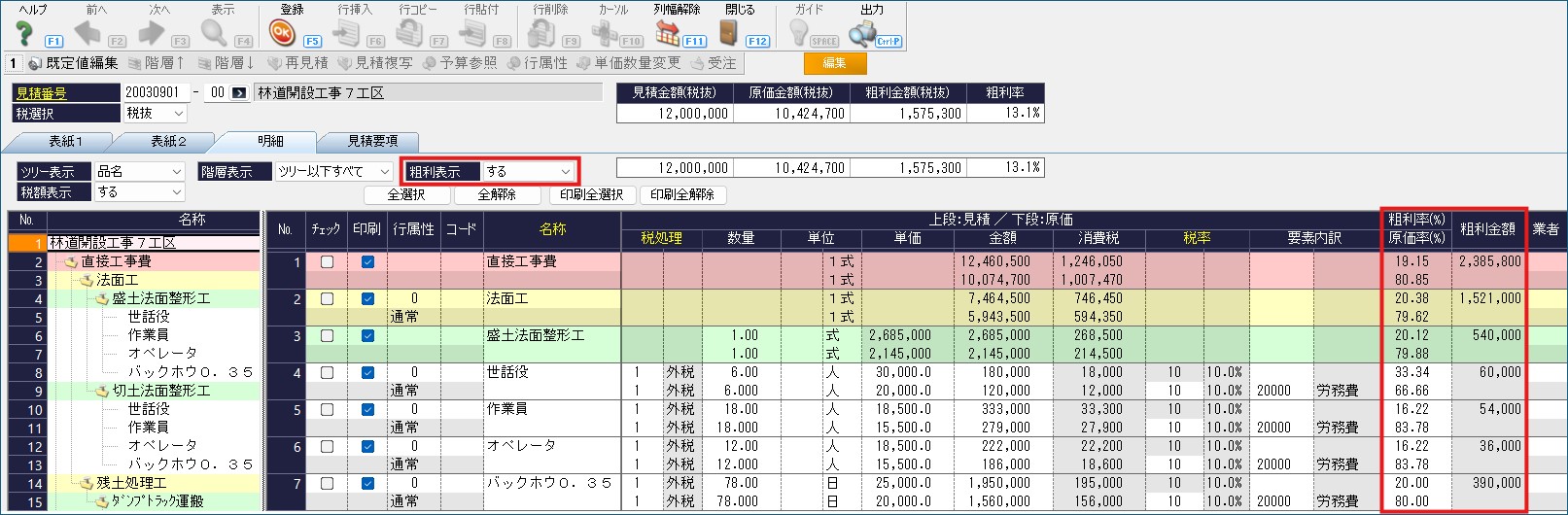The image size is (1568, 515).
Task: Click the 閉じる door icon
Action: 729,33
